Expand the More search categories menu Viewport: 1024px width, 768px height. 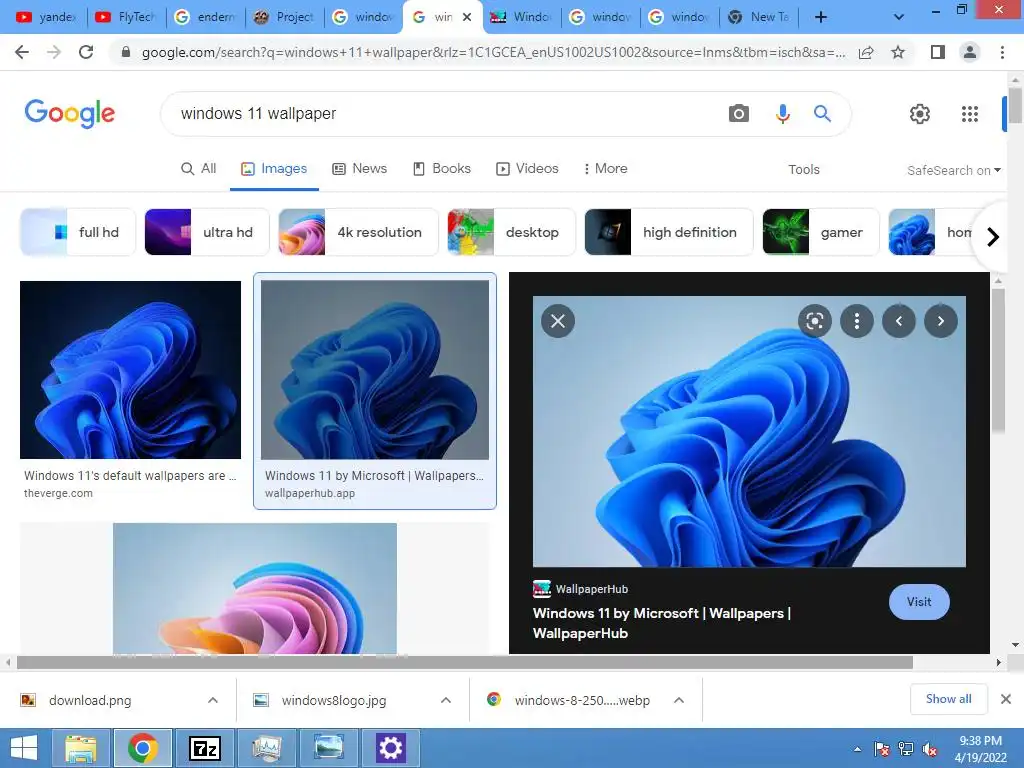[605, 168]
